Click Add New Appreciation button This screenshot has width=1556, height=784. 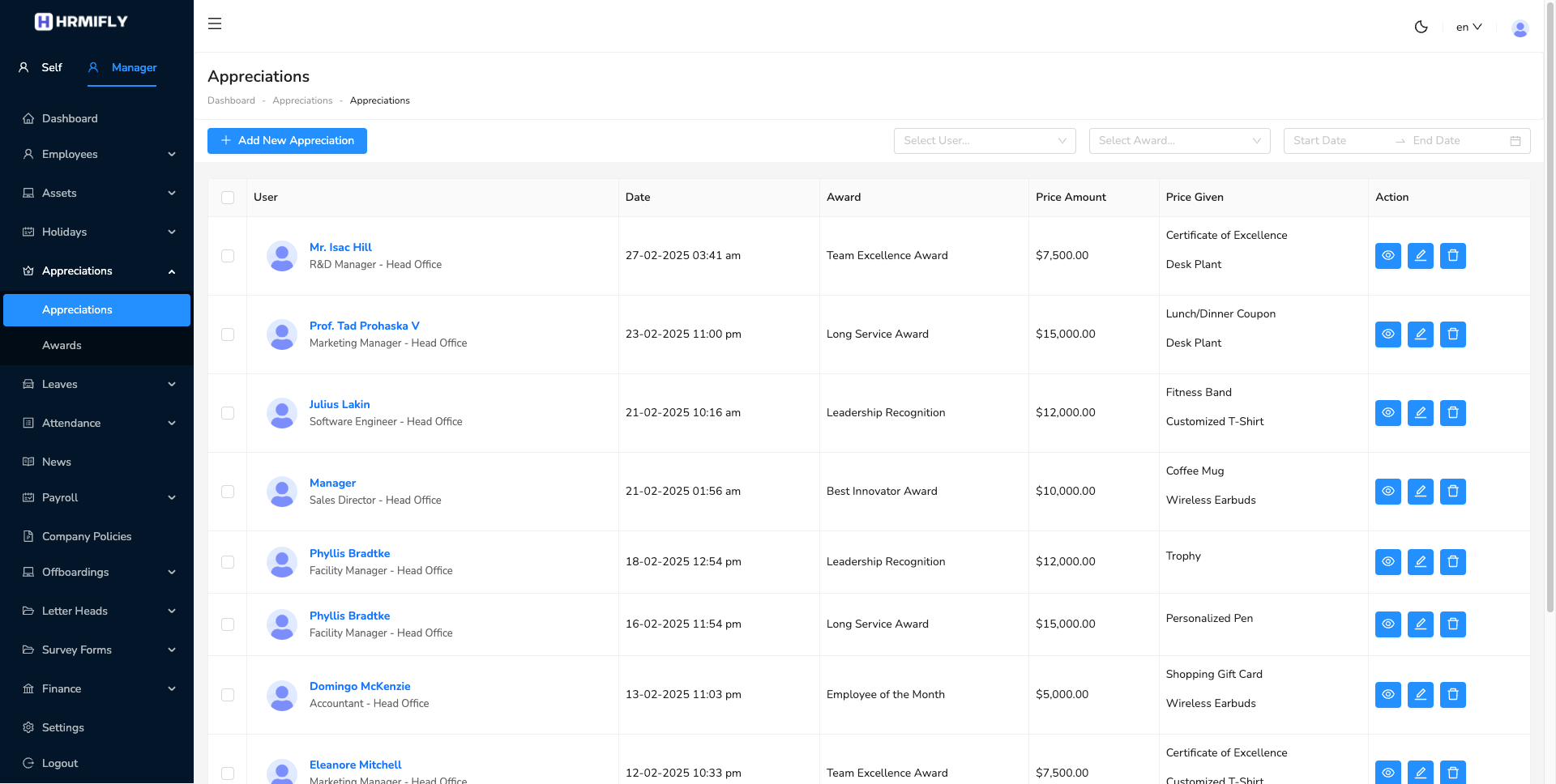(x=287, y=141)
